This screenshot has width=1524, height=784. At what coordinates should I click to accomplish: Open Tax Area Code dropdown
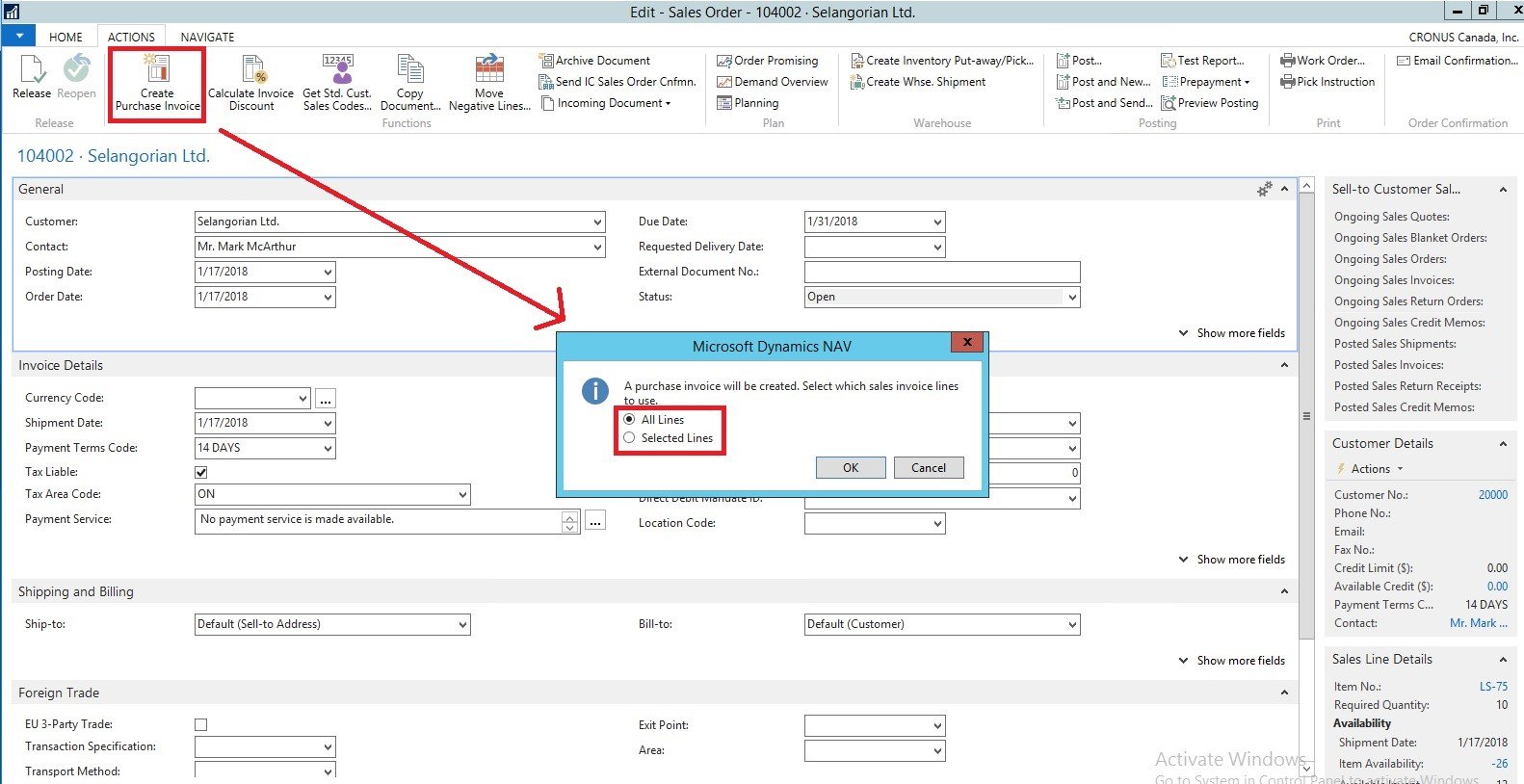[462, 494]
